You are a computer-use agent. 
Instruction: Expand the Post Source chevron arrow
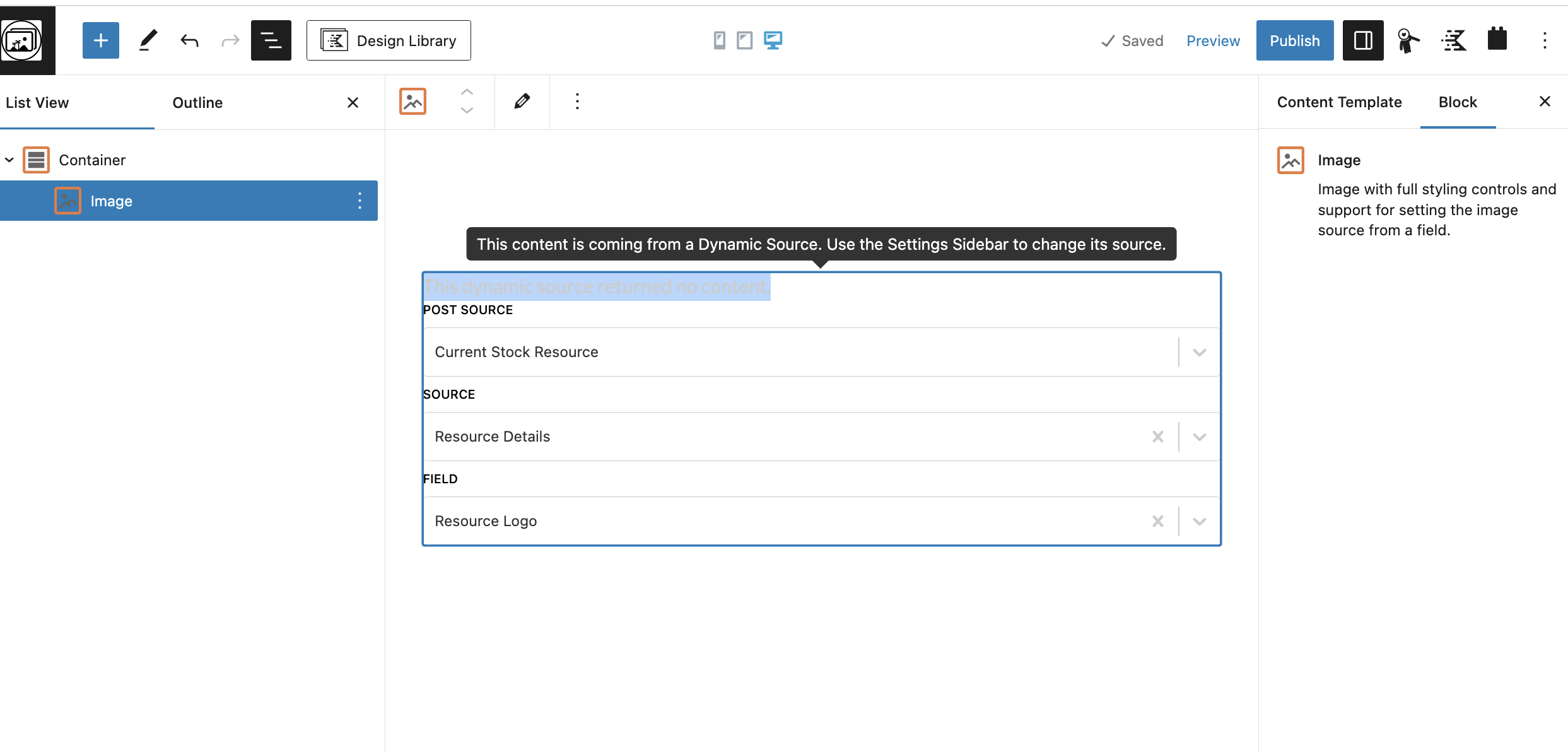[1200, 353]
